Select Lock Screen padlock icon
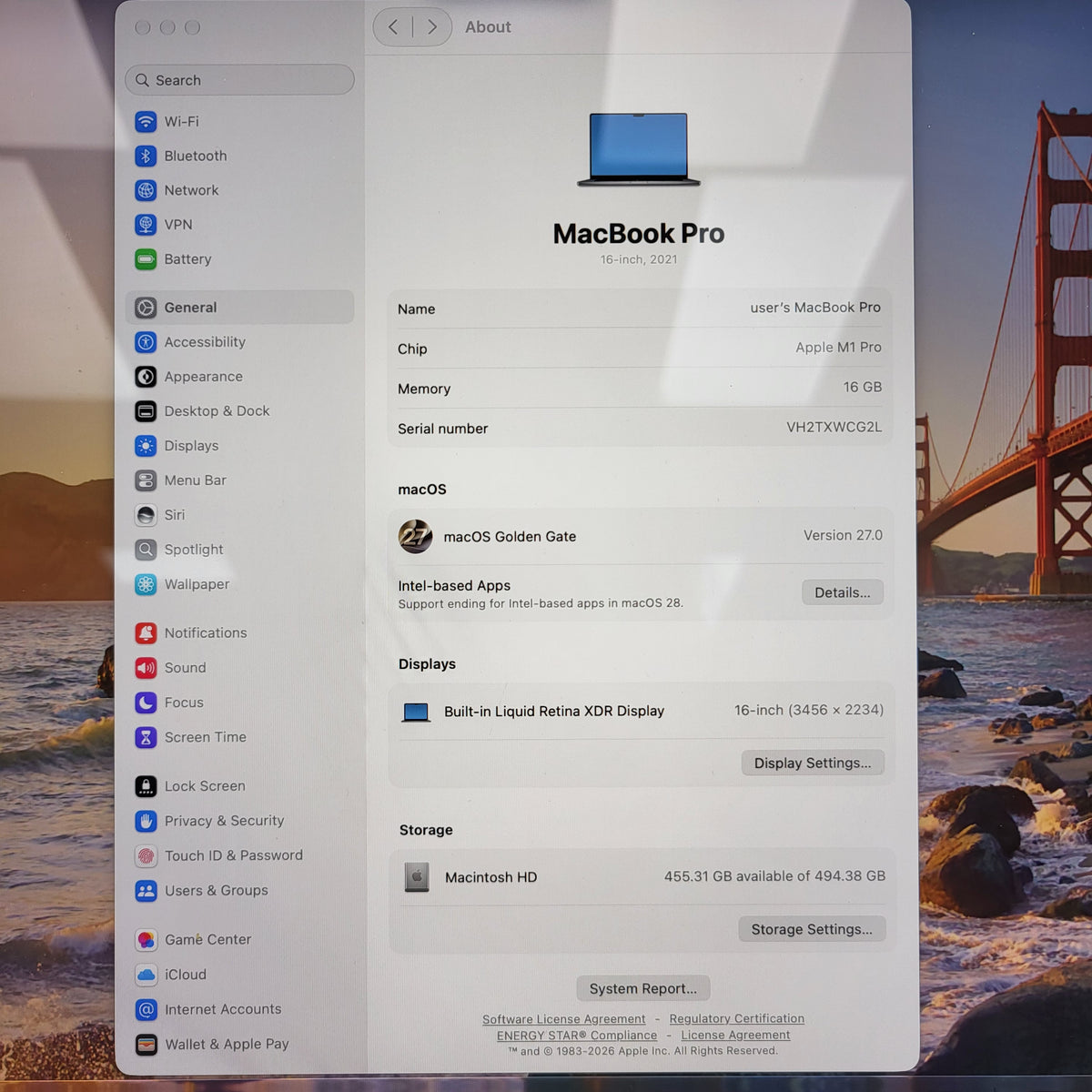 click(x=146, y=786)
